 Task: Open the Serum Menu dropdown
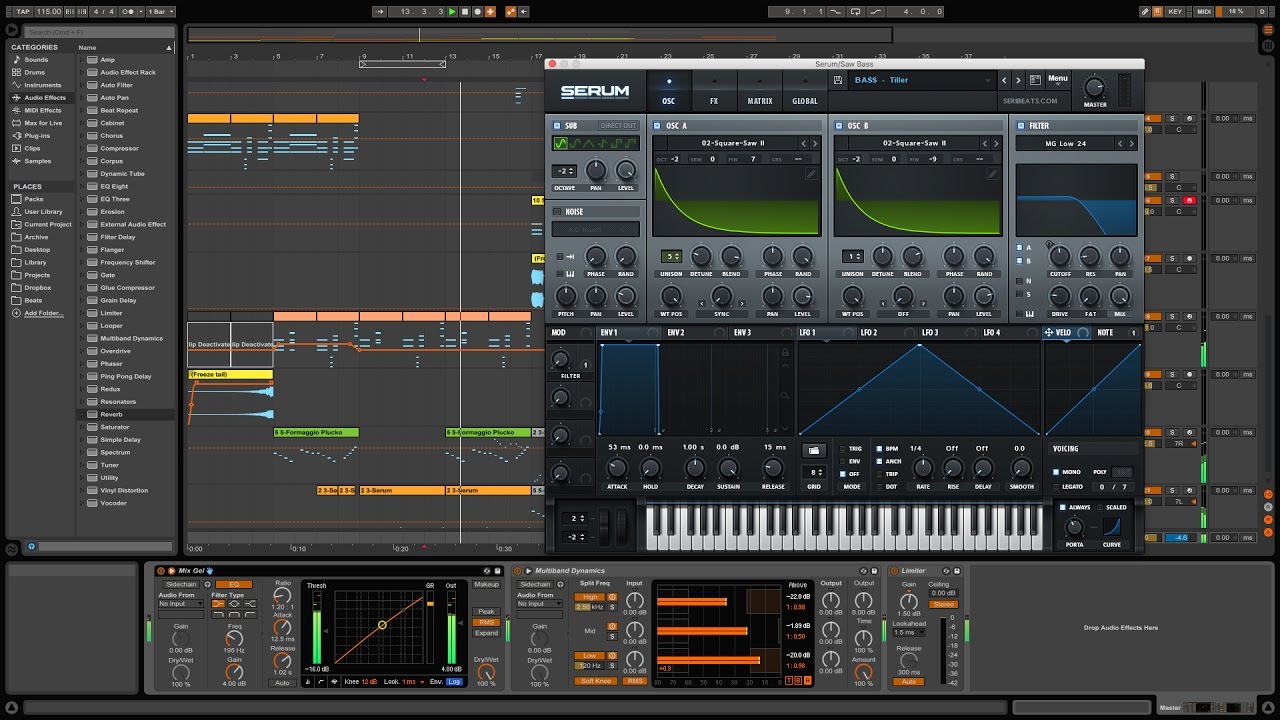1057,79
